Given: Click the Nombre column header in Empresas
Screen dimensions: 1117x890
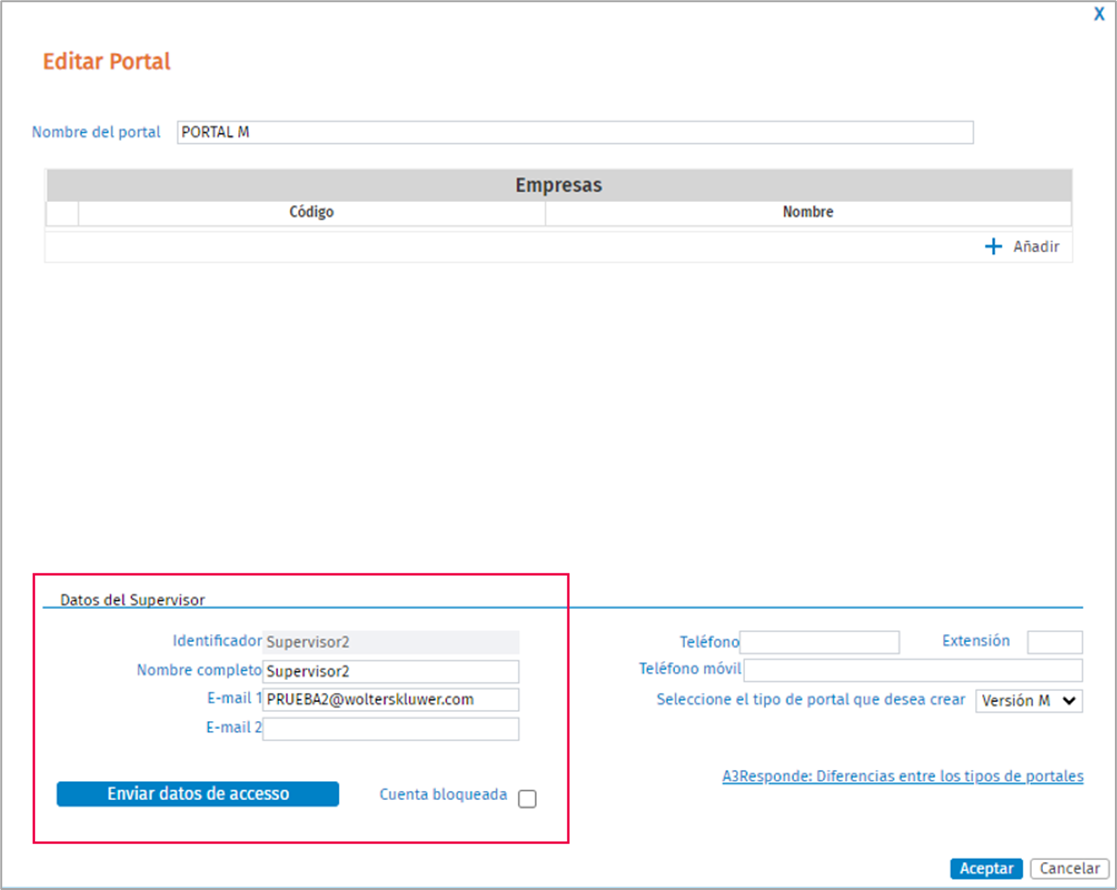Looking at the screenshot, I should tap(808, 212).
